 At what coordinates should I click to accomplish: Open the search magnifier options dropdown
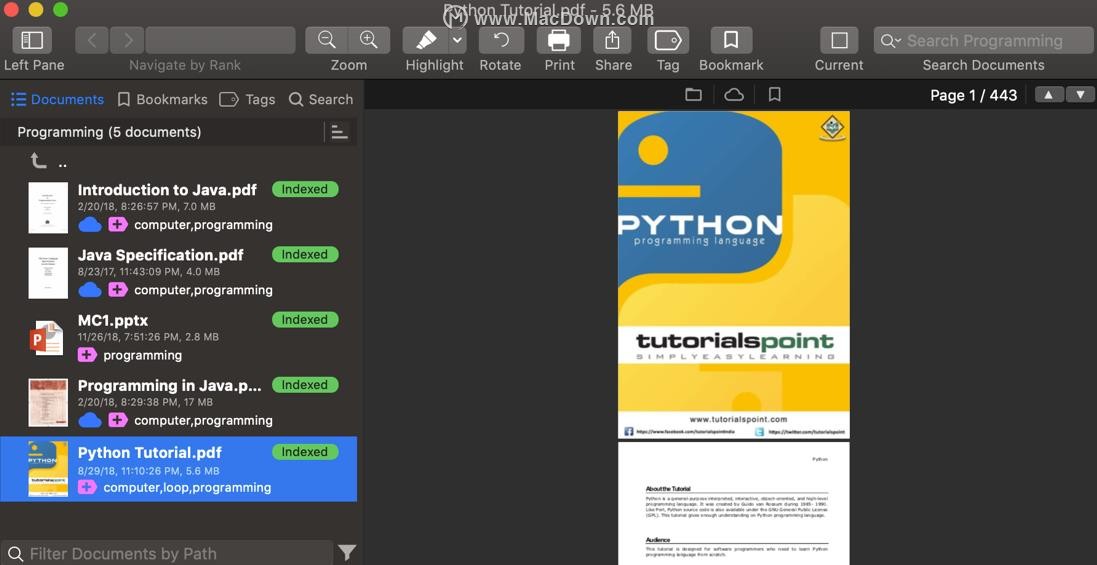891,41
